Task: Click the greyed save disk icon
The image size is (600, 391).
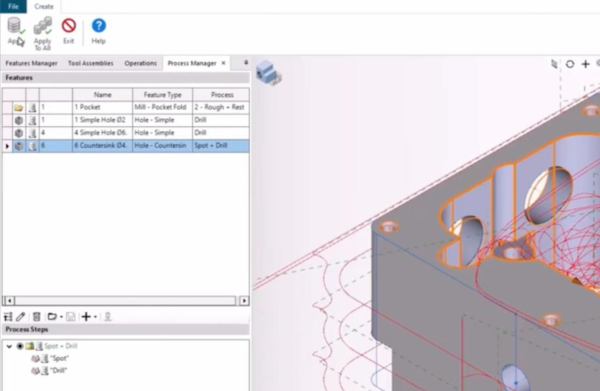Action: pos(70,317)
